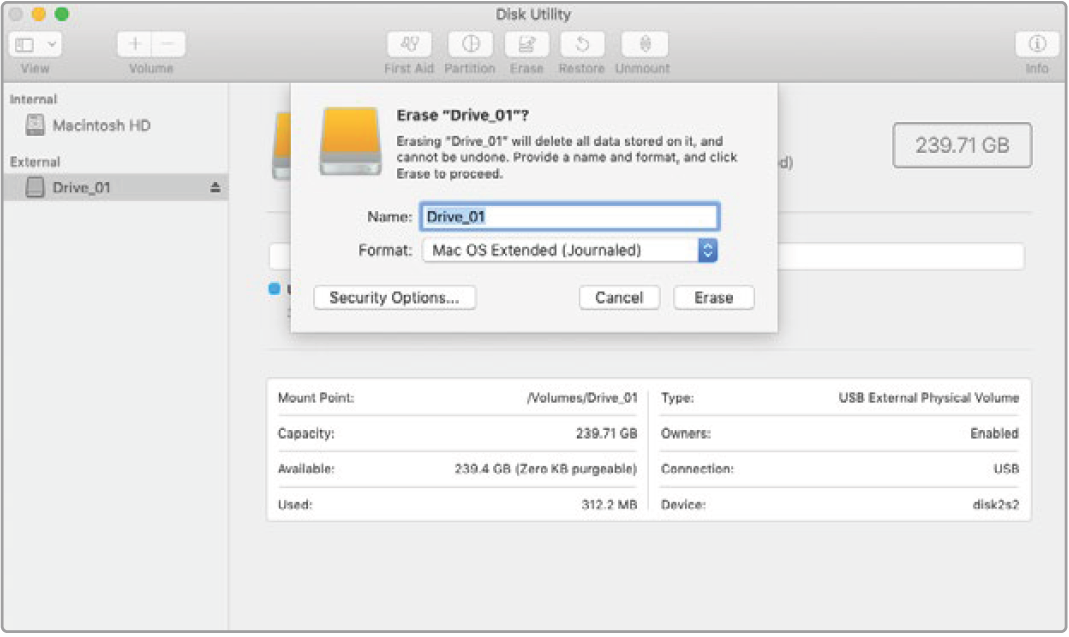This screenshot has height=637, width=1069.
Task: Open the Format dropdown menu
Action: coord(569,250)
